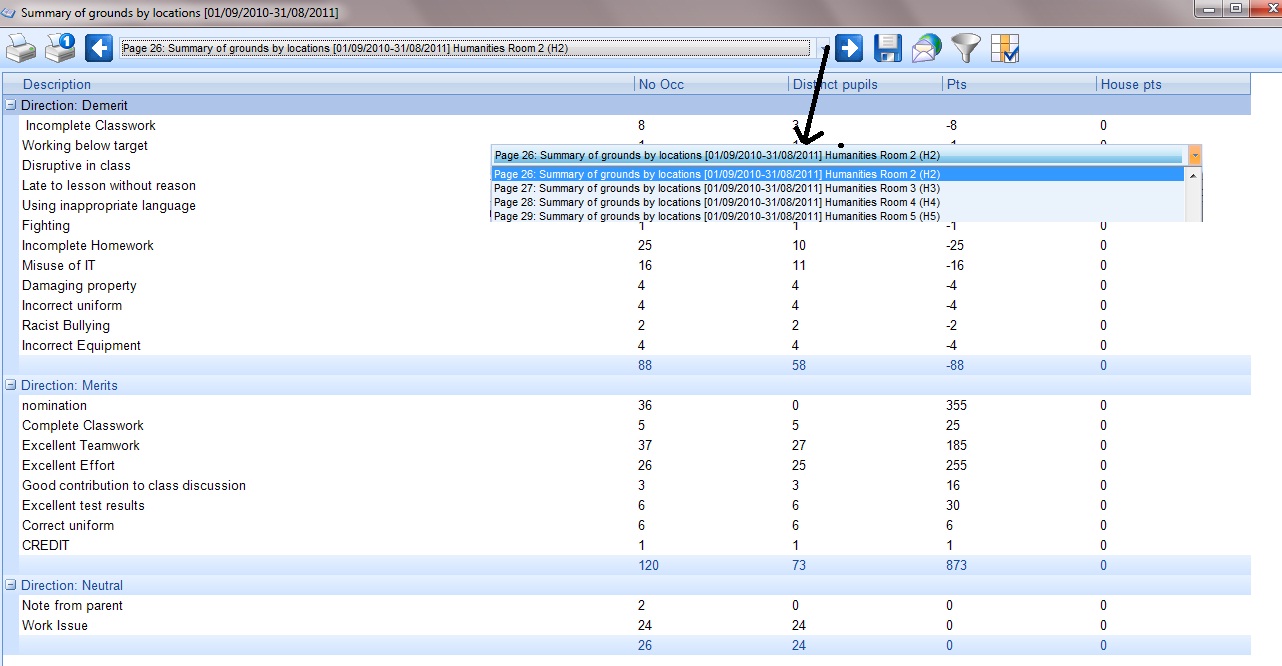Click the print report icon

pos(21,47)
